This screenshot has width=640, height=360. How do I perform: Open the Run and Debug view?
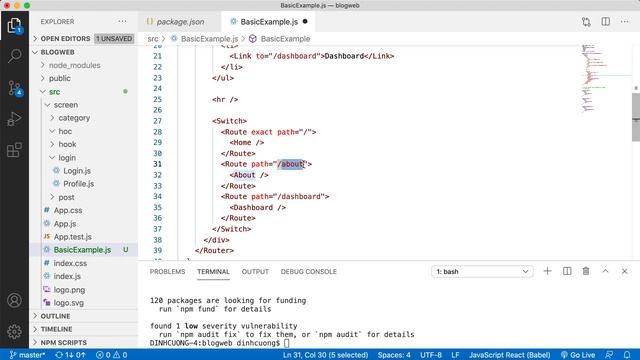(x=14, y=119)
